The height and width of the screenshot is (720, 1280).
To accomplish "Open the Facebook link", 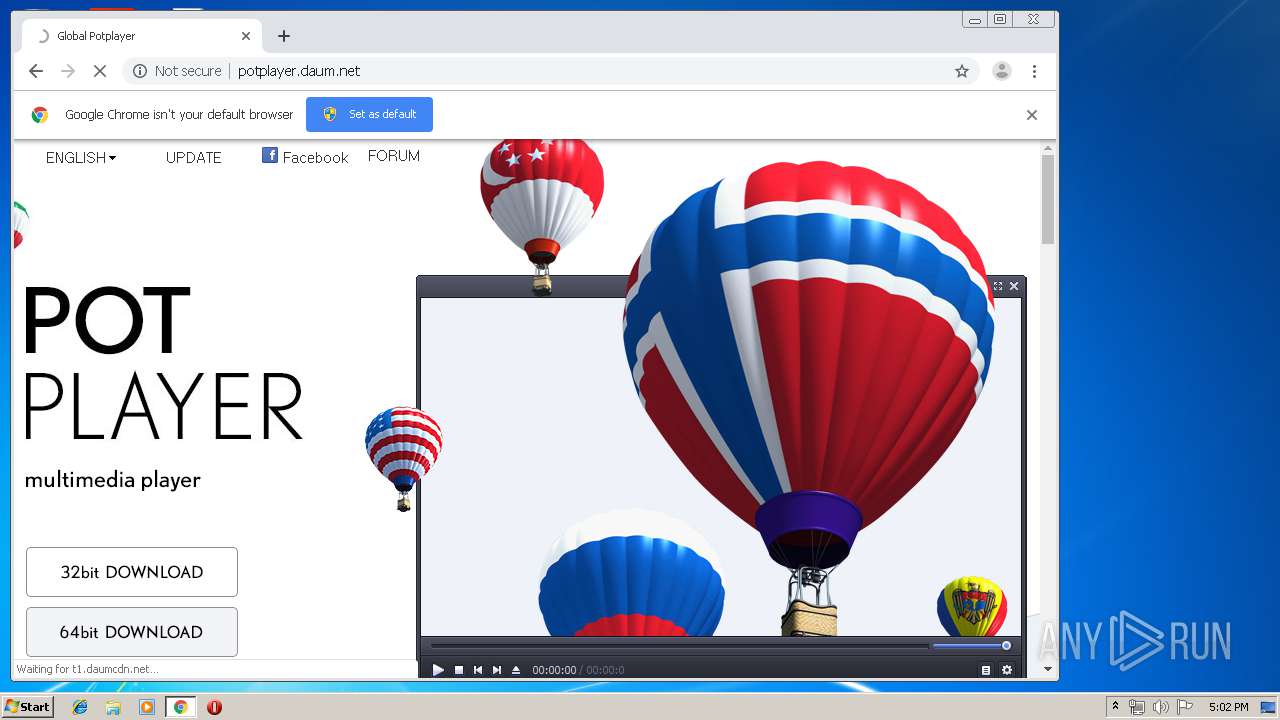I will tap(305, 157).
